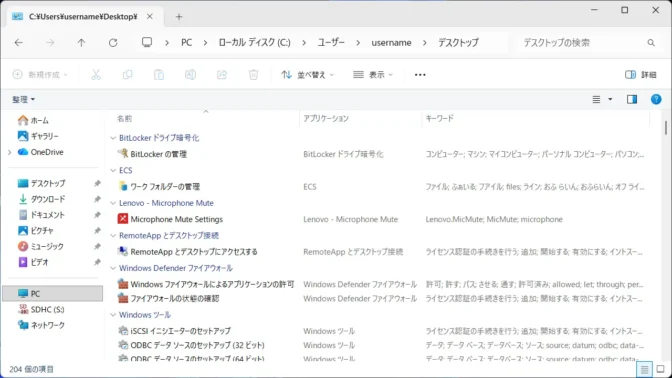Click the ワーク フォルダーの管理 icon
The height and width of the screenshot is (378, 672).
[123, 186]
